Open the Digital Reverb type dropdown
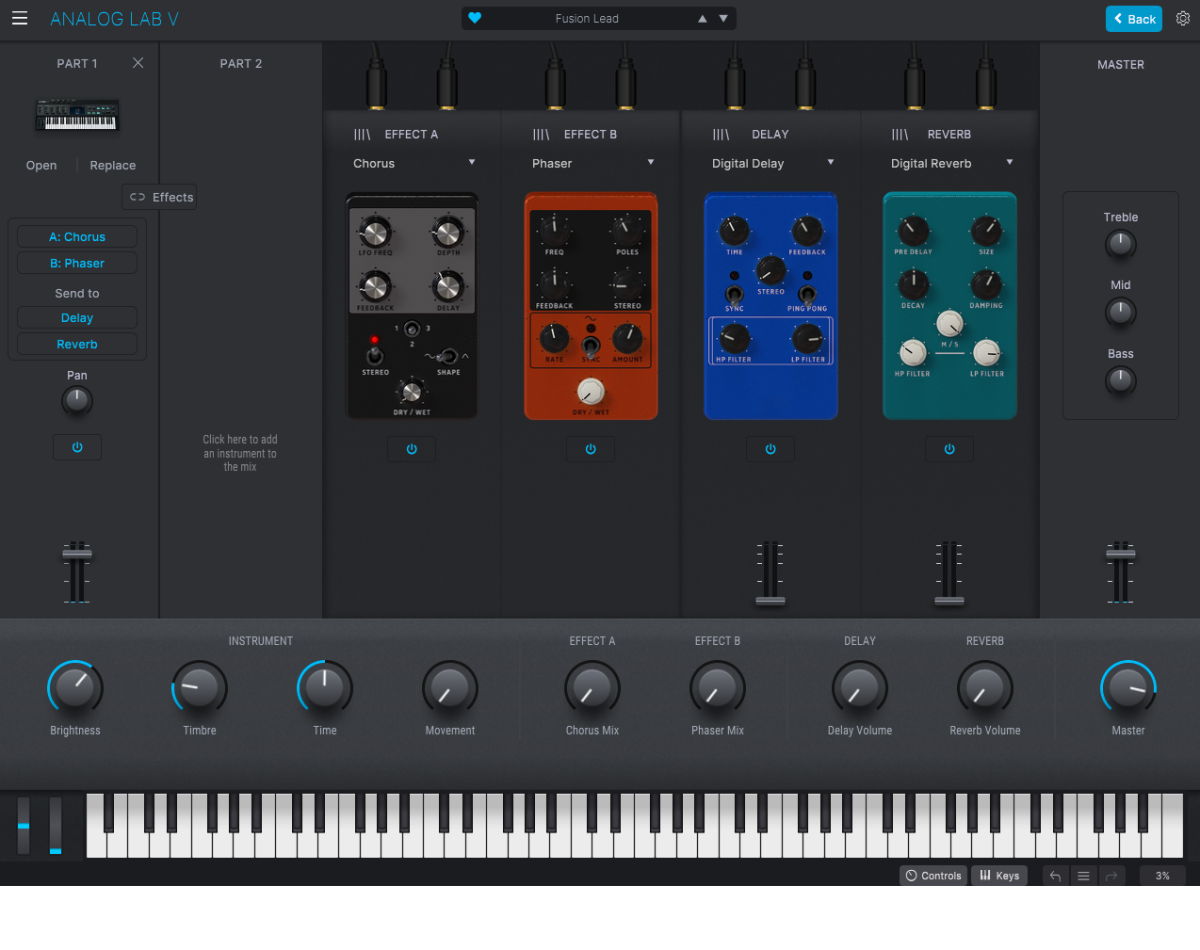This screenshot has width=1200, height=950. pyautogui.click(x=952, y=163)
